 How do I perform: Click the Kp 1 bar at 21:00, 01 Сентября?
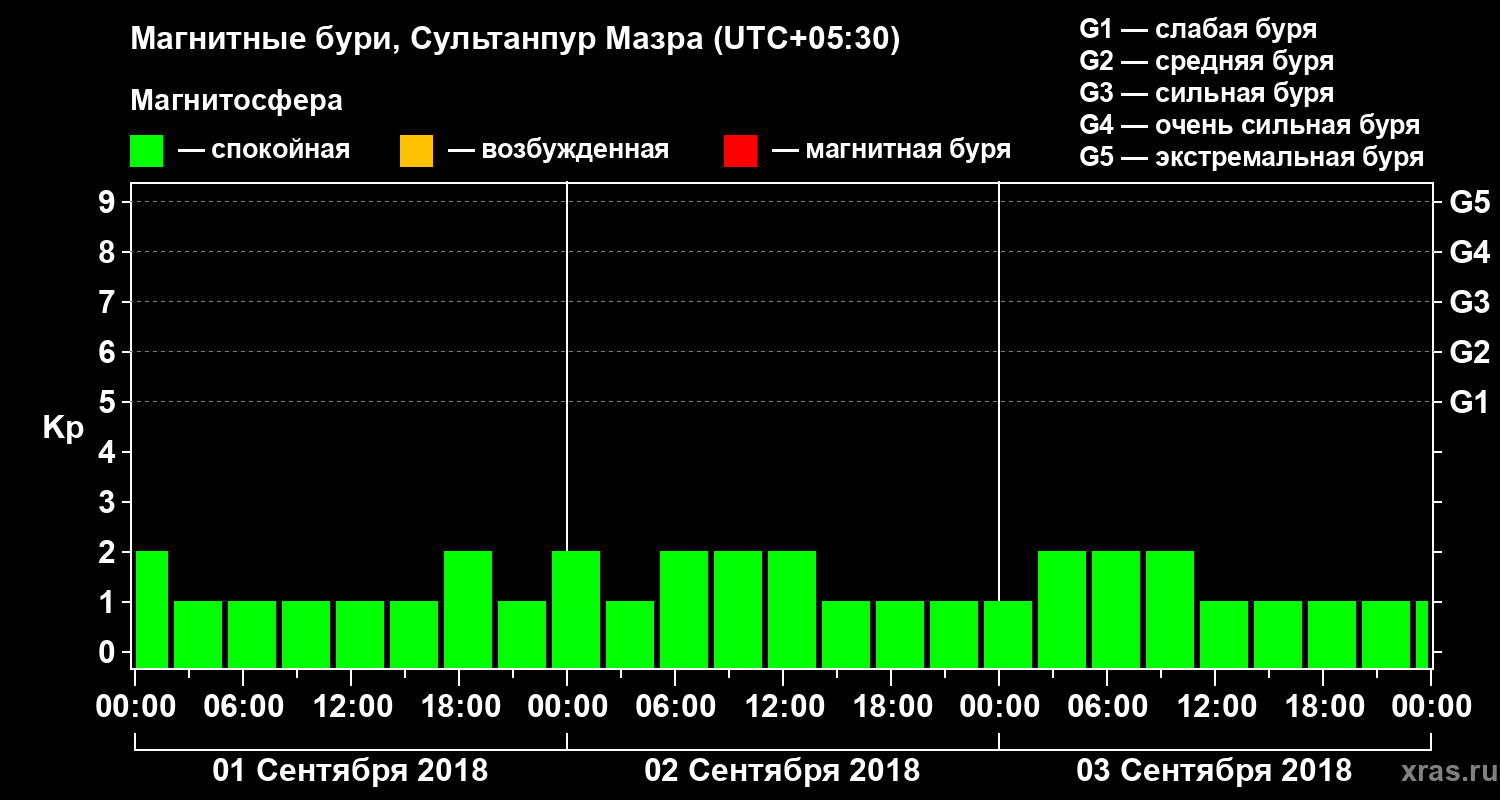[x=522, y=634]
